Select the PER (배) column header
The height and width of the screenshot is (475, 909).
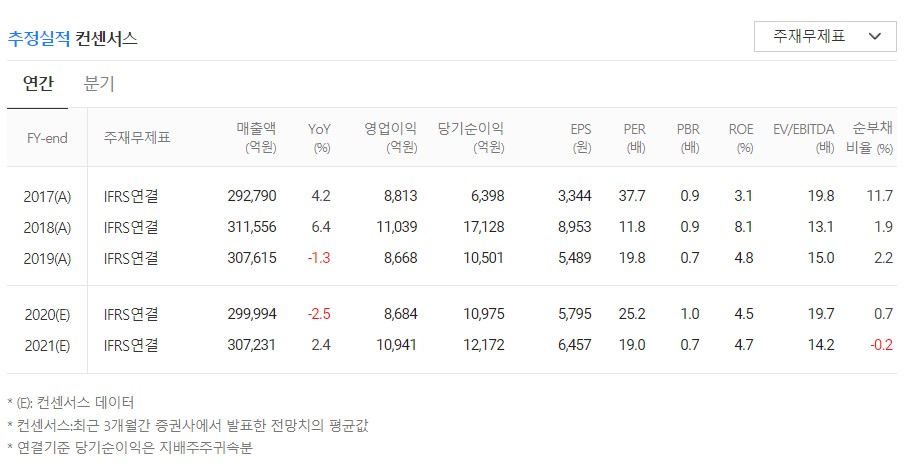pyautogui.click(x=634, y=137)
